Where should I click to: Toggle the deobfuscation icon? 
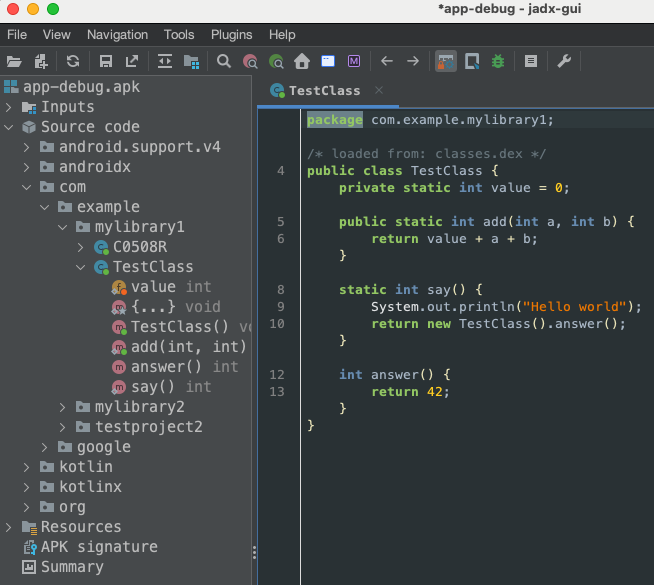446,62
